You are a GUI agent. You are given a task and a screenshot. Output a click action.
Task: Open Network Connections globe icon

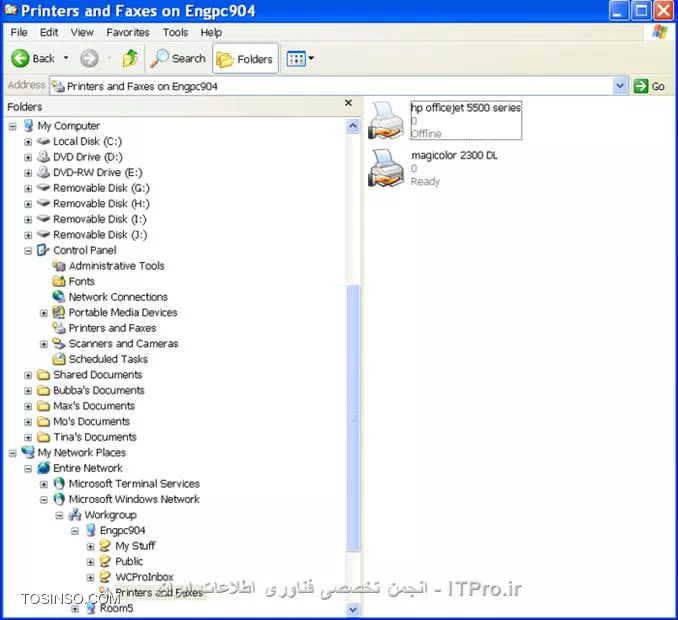[x=59, y=297]
